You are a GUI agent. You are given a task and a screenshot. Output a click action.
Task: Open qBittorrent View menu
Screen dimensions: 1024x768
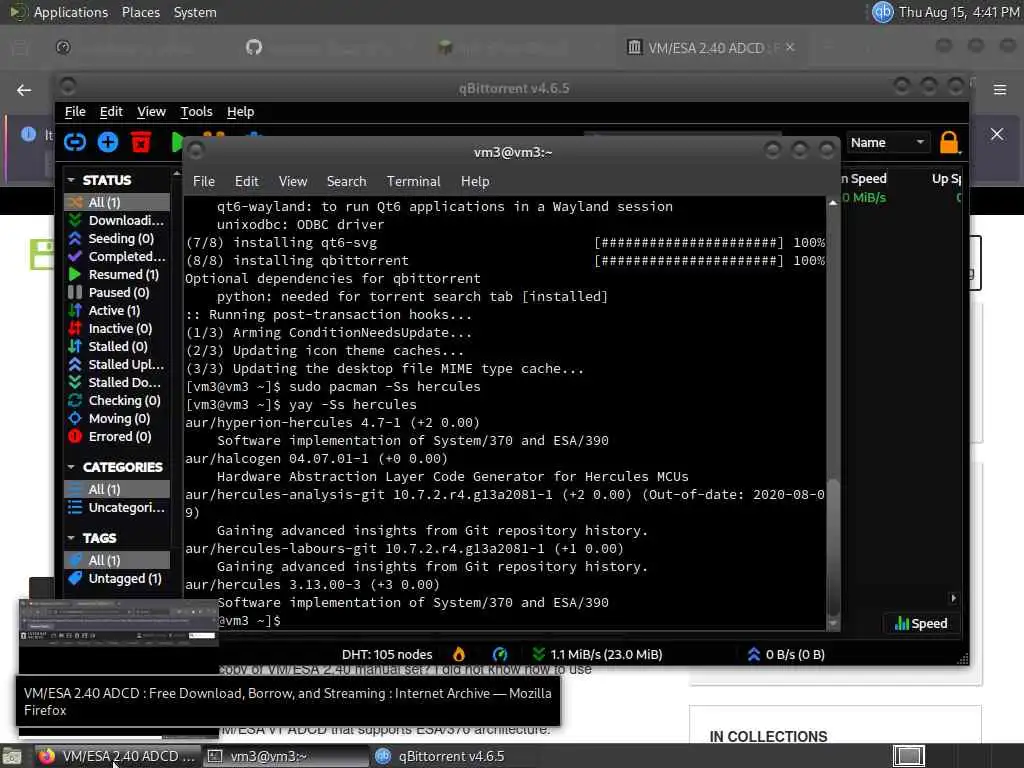tap(152, 112)
